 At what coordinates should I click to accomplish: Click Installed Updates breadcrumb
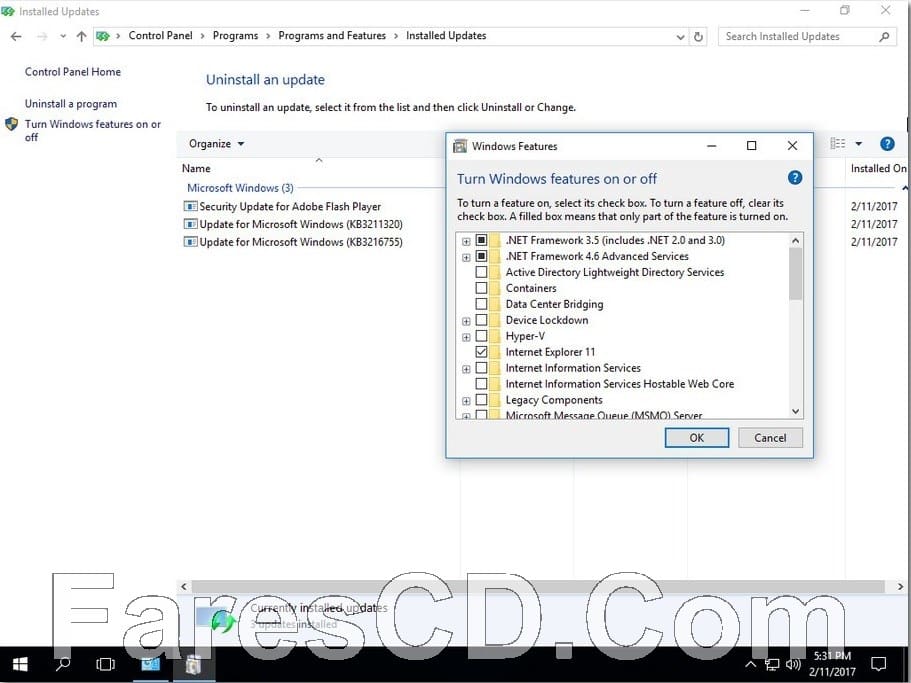pyautogui.click(x=446, y=35)
